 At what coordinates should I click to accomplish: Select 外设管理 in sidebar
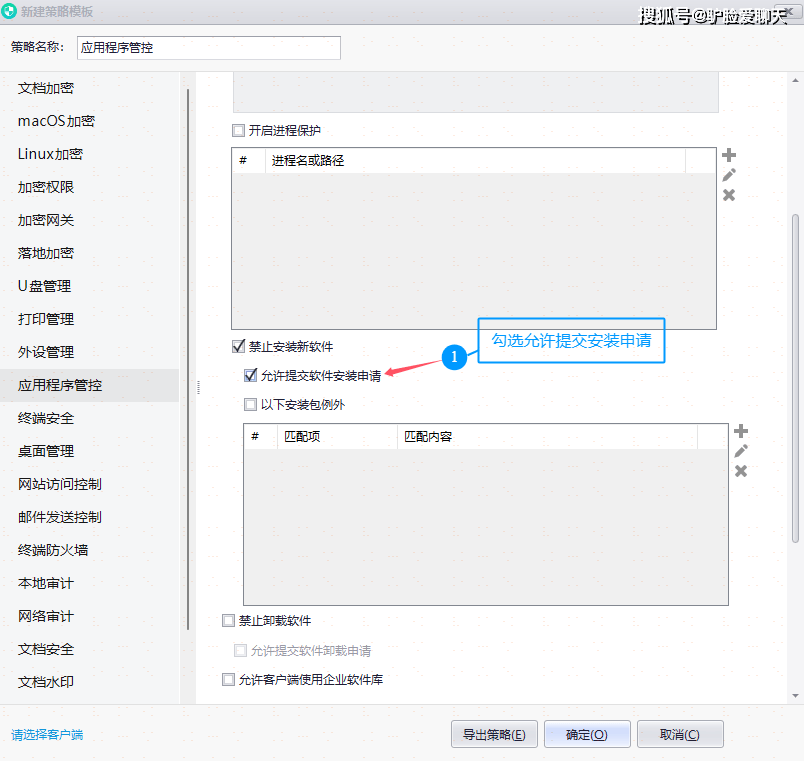point(90,352)
